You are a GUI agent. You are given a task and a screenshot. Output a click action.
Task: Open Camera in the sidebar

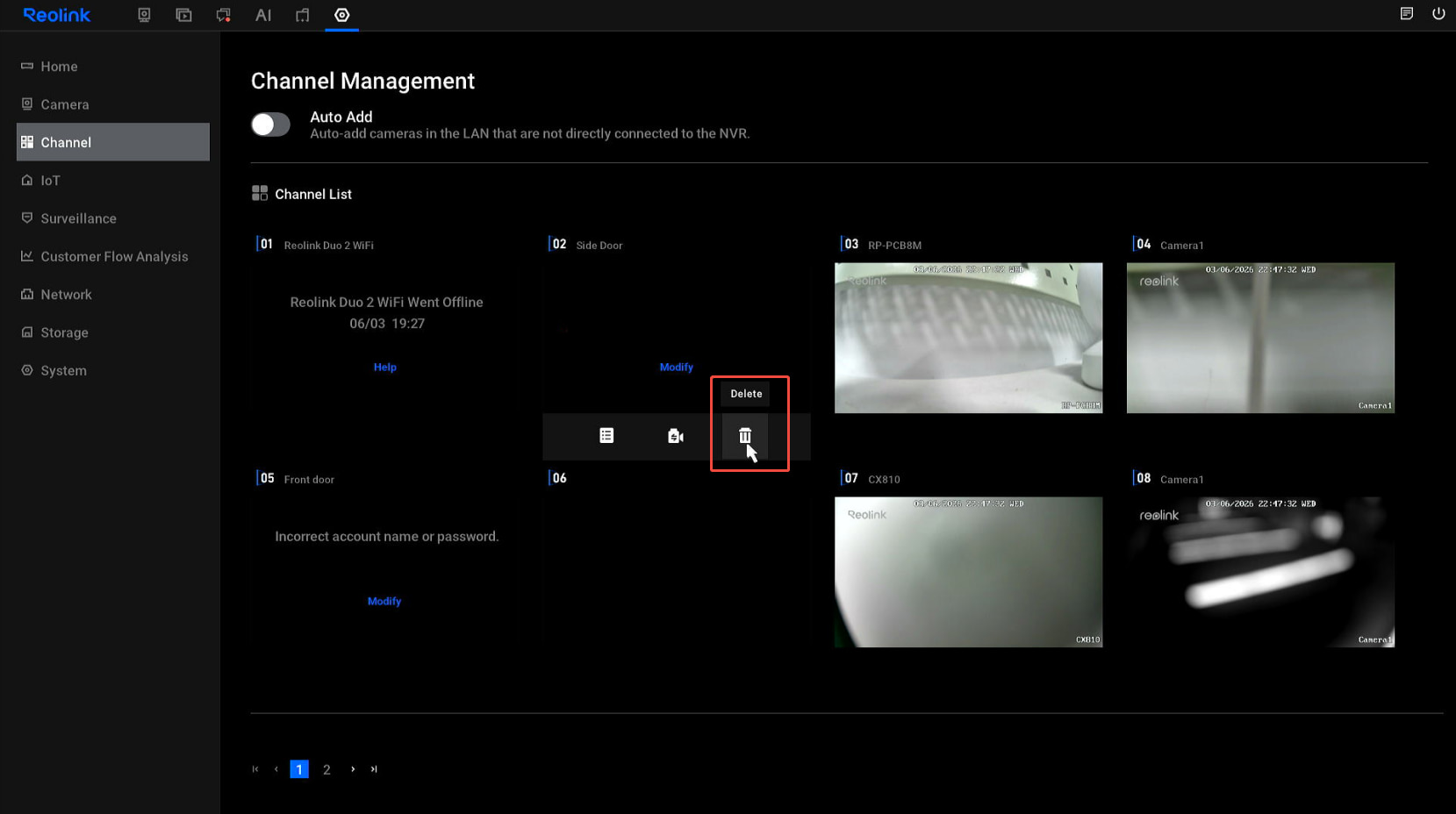coord(113,104)
